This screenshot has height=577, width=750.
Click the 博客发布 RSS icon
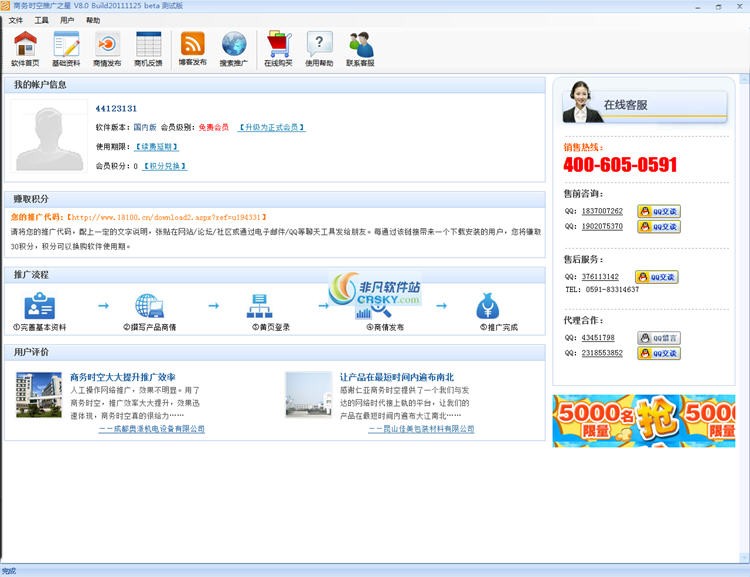pos(193,49)
